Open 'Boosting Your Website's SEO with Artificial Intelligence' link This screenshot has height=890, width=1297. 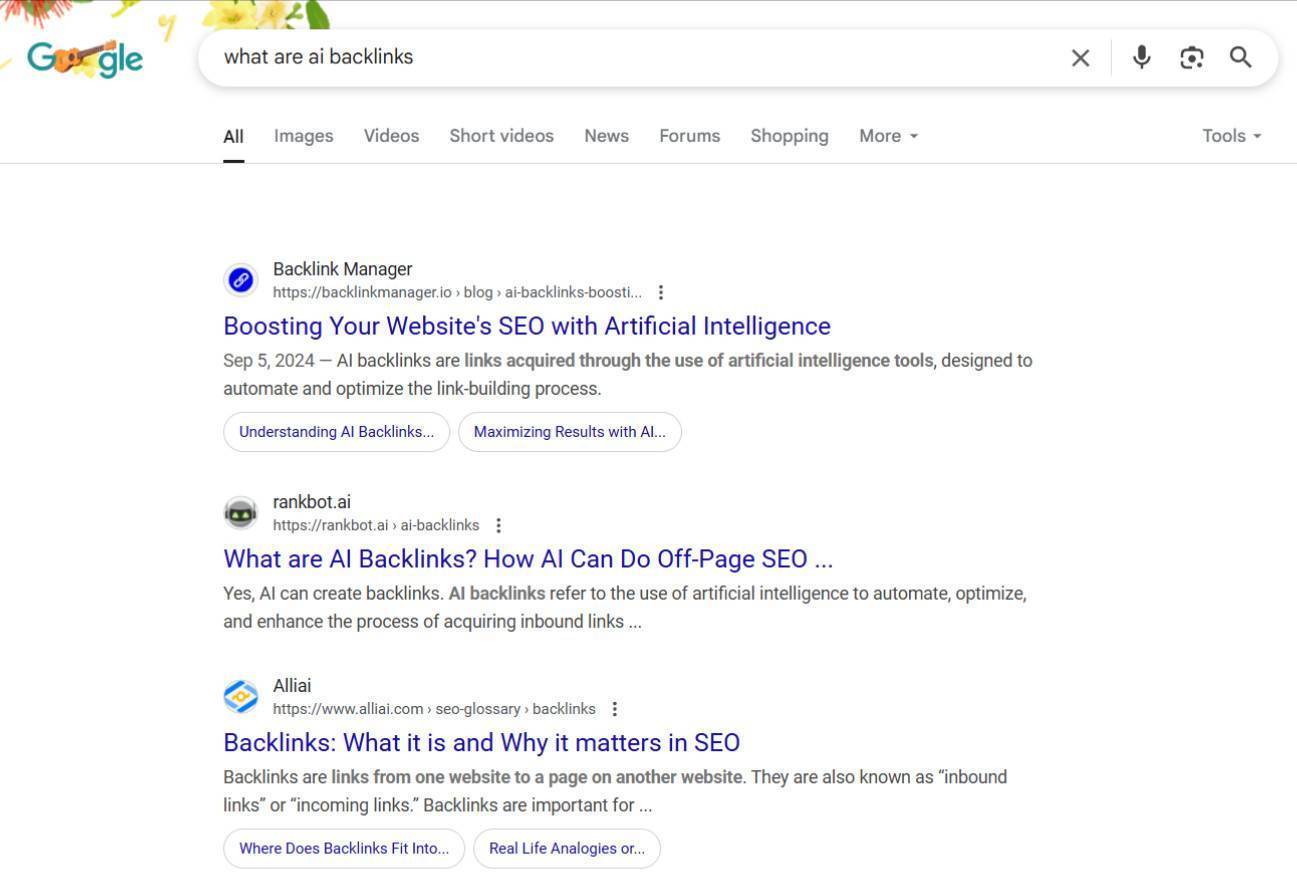(527, 326)
